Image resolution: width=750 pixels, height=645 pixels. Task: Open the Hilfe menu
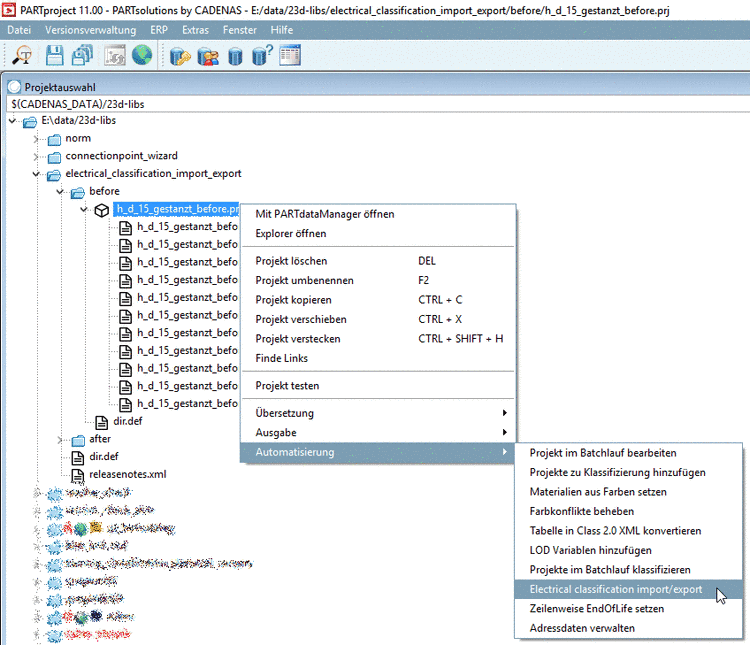[x=282, y=30]
